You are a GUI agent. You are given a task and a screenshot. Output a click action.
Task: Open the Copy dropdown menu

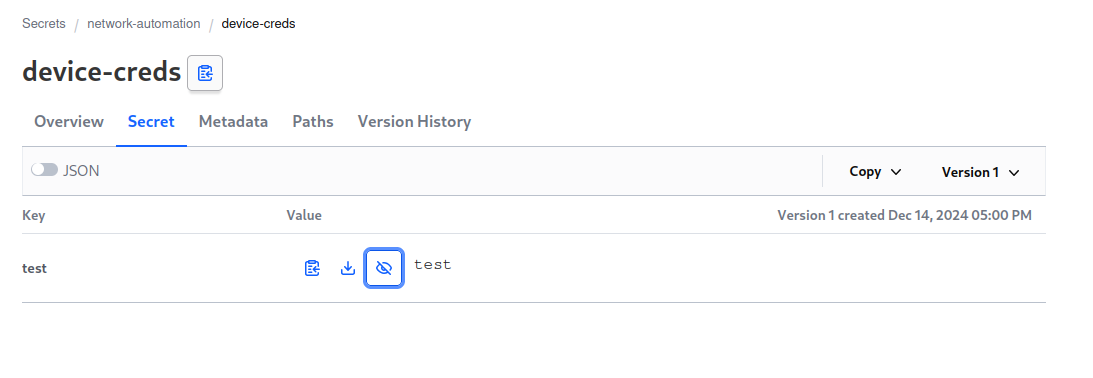(x=876, y=172)
